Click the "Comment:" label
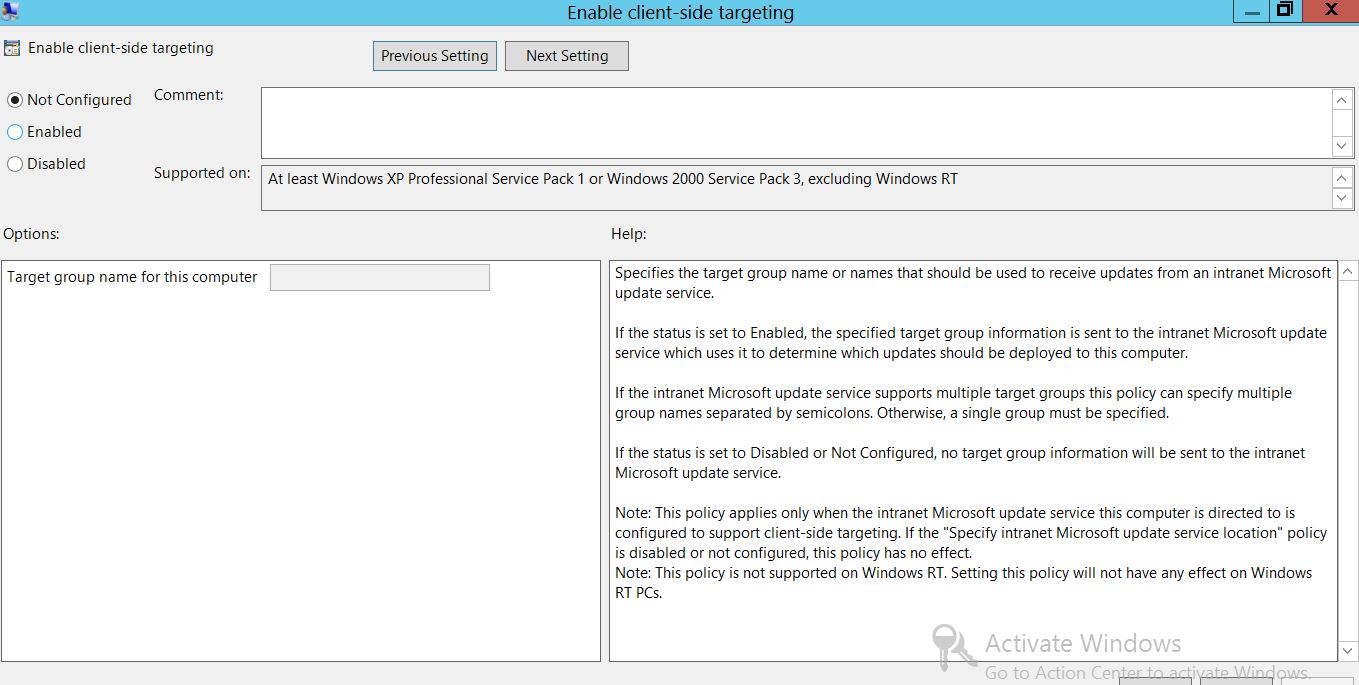Screen dimensions: 1359x685 click(x=189, y=95)
